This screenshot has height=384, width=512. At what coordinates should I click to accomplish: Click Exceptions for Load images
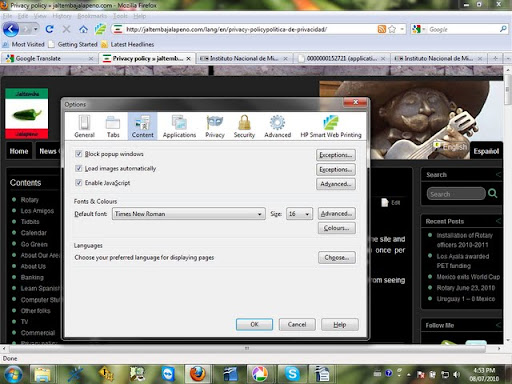click(x=336, y=169)
